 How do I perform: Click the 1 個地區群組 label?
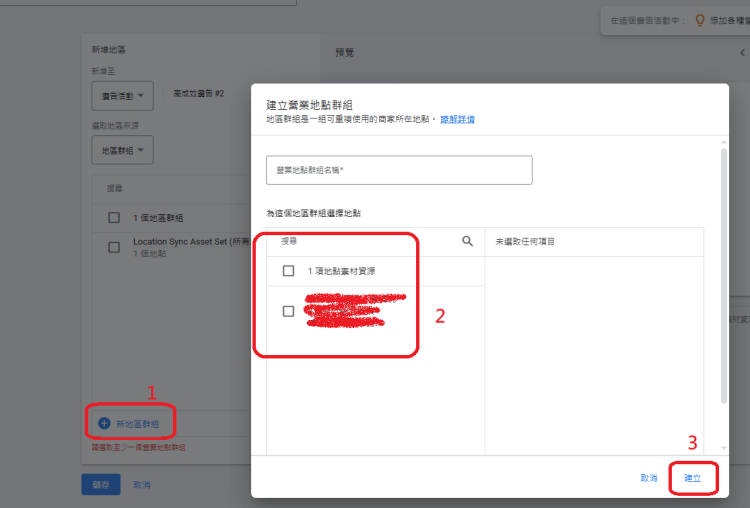(158, 218)
